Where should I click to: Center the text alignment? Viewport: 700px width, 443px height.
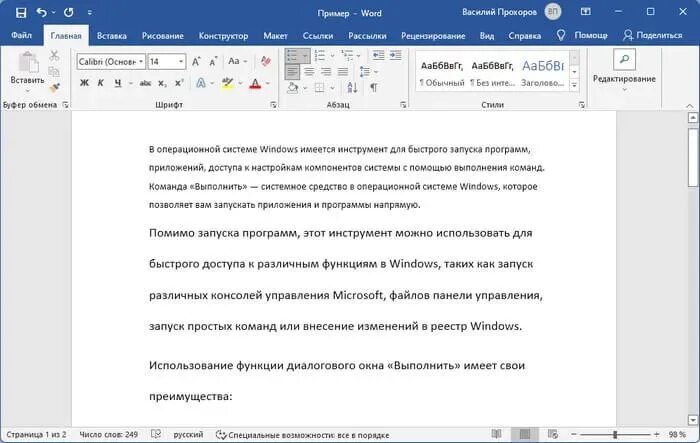point(309,72)
